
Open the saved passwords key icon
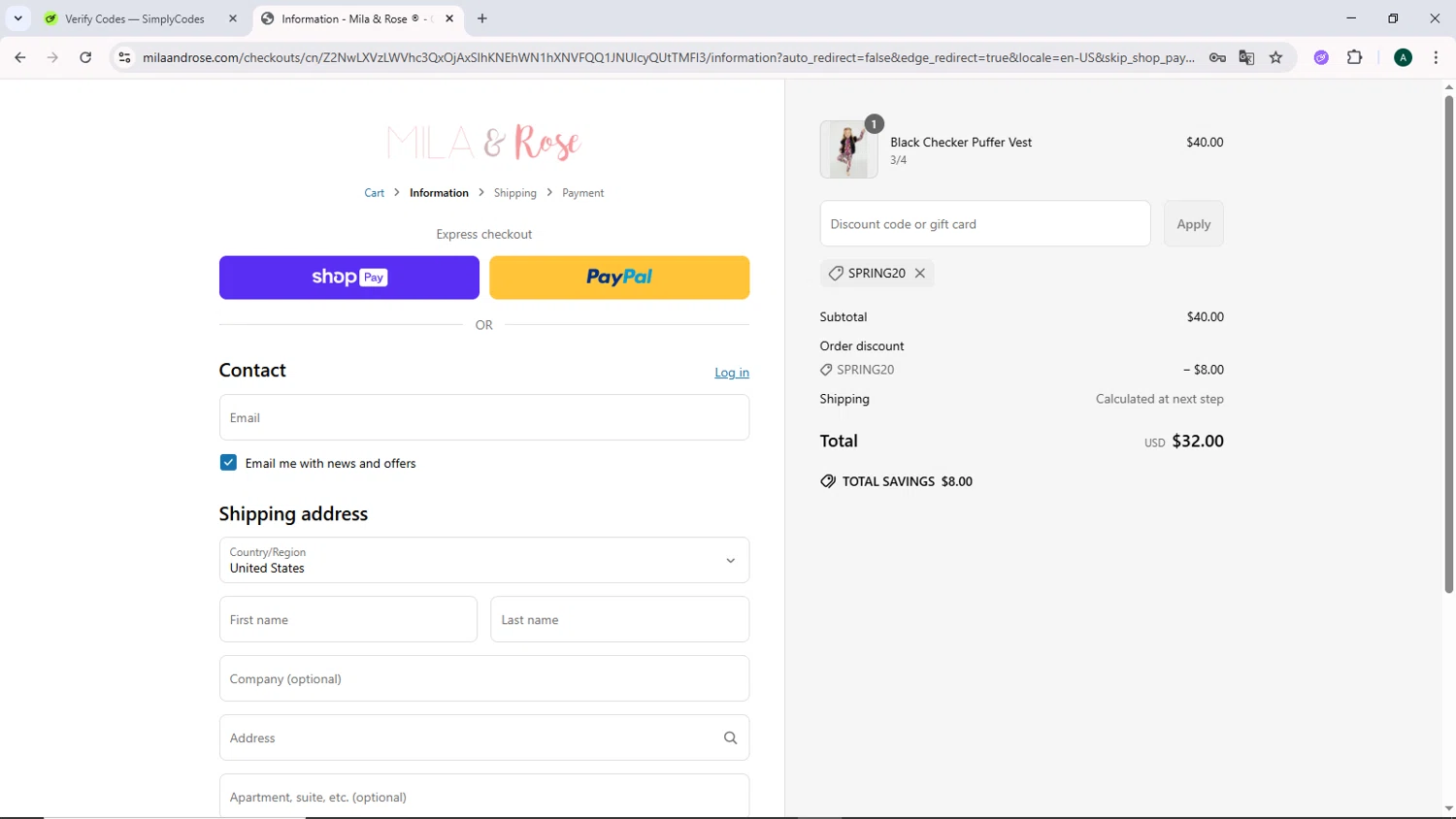click(x=1217, y=57)
